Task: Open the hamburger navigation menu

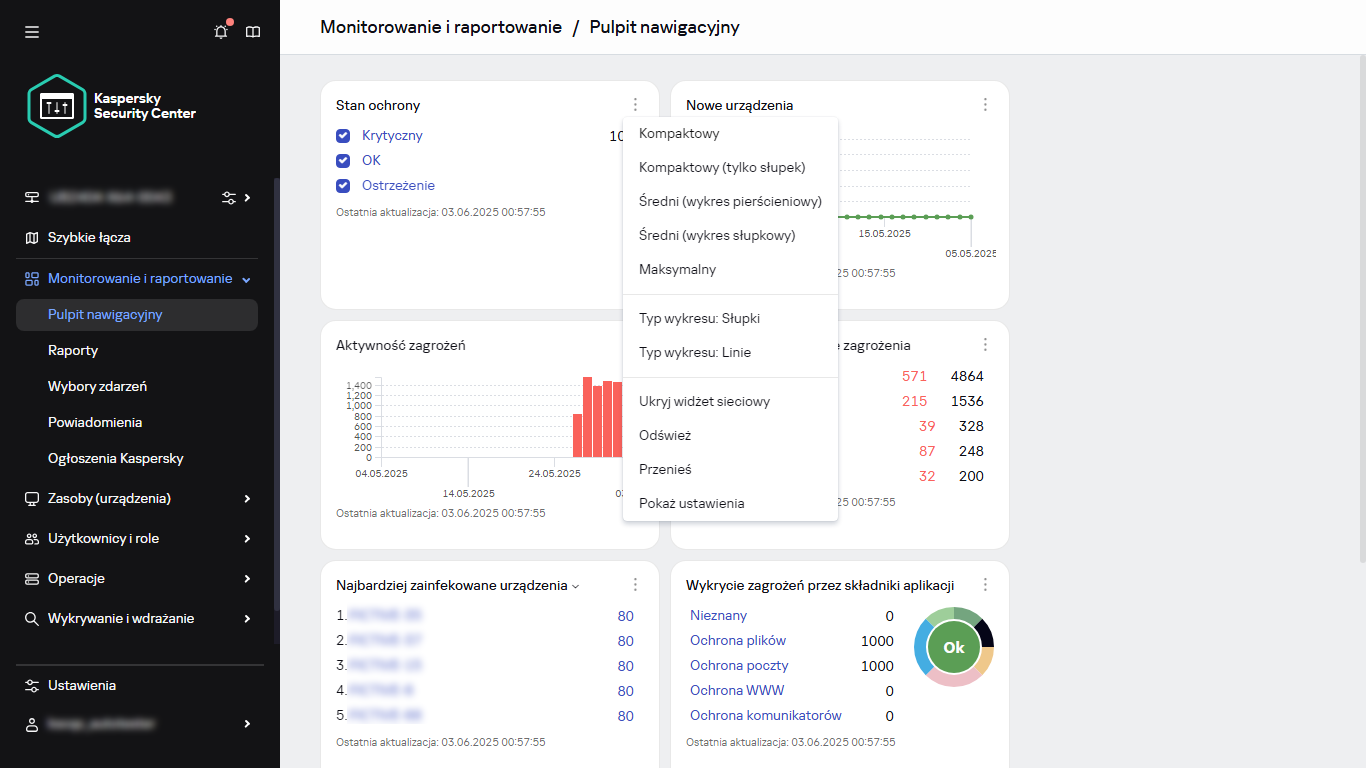Action: coord(31,31)
